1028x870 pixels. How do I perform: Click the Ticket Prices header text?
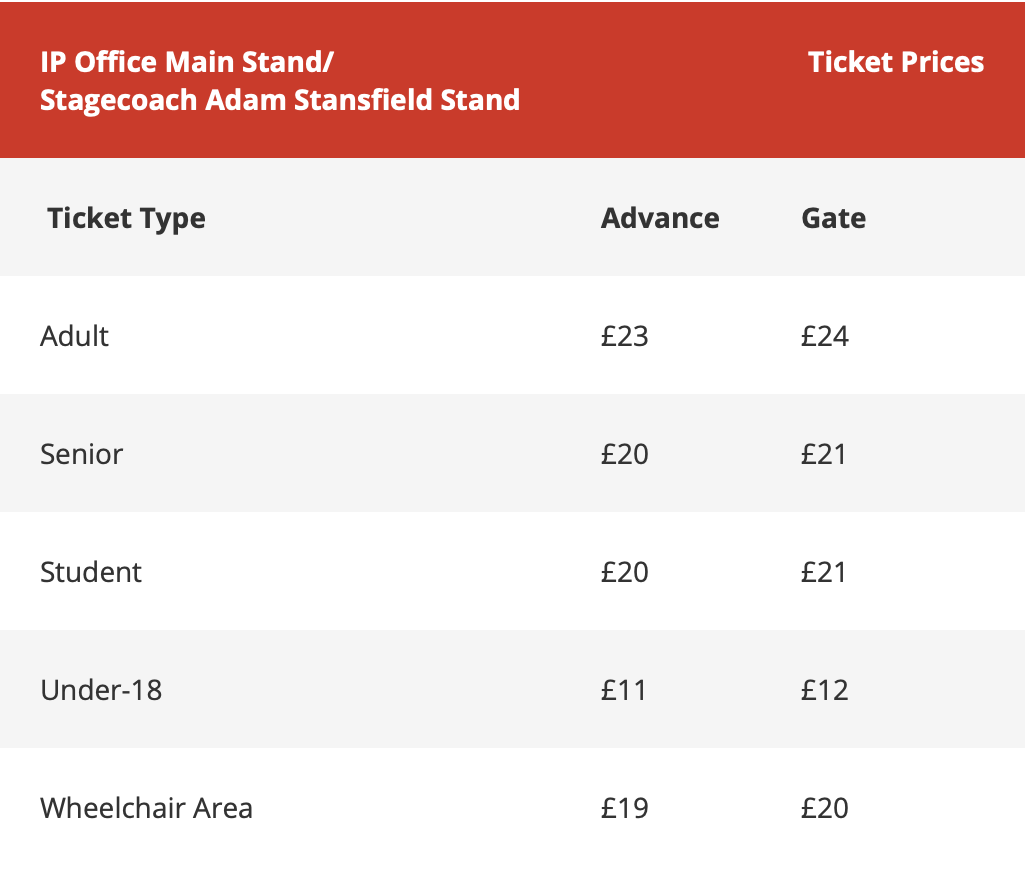pos(896,62)
